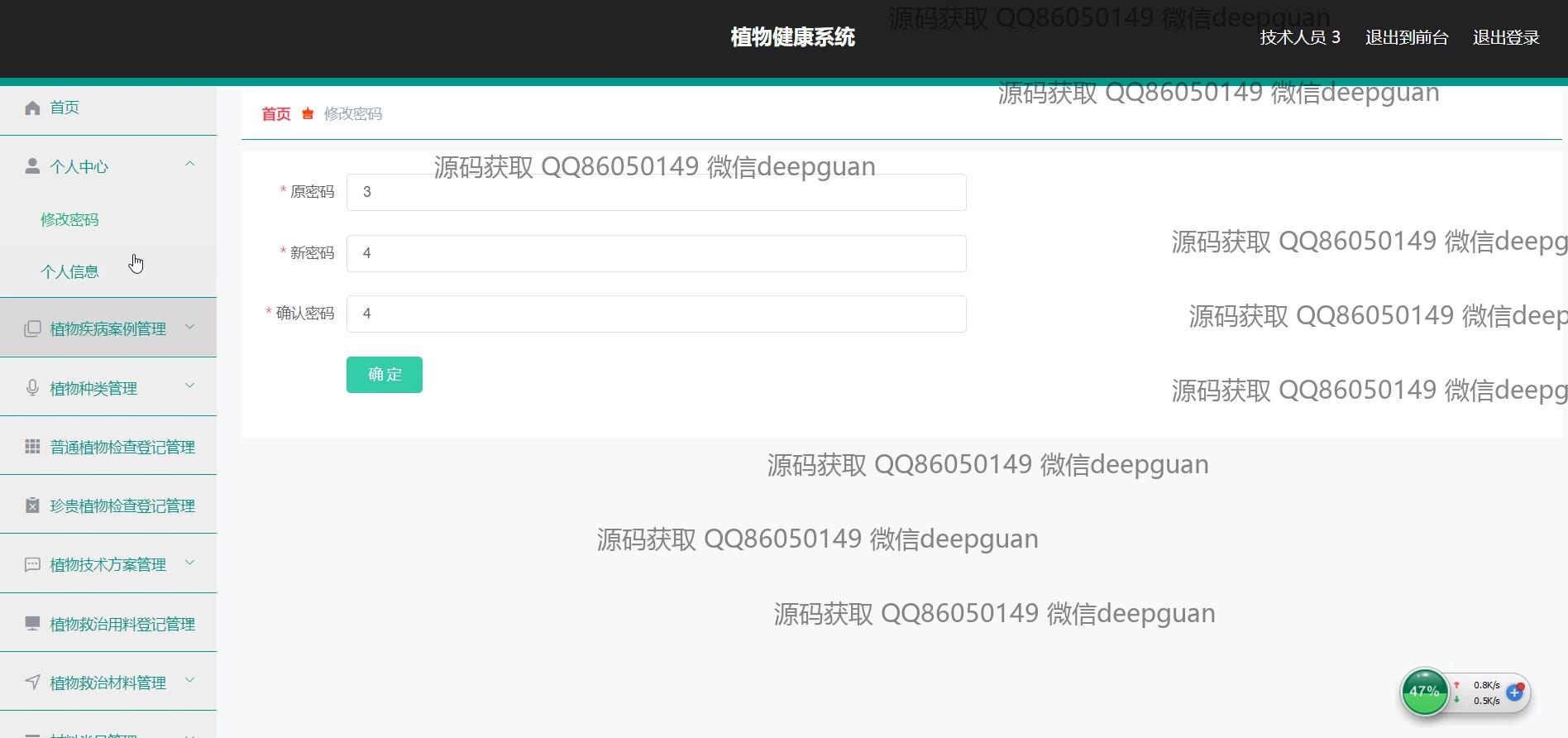Click 退出到前台 in the header

pyautogui.click(x=1407, y=37)
